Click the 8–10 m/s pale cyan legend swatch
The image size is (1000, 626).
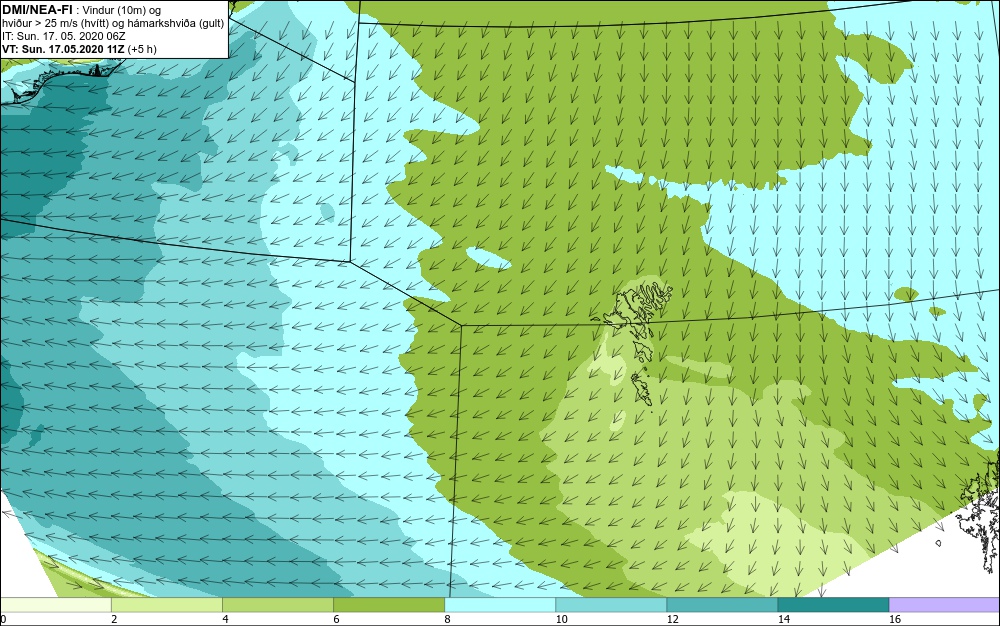pos(499,605)
